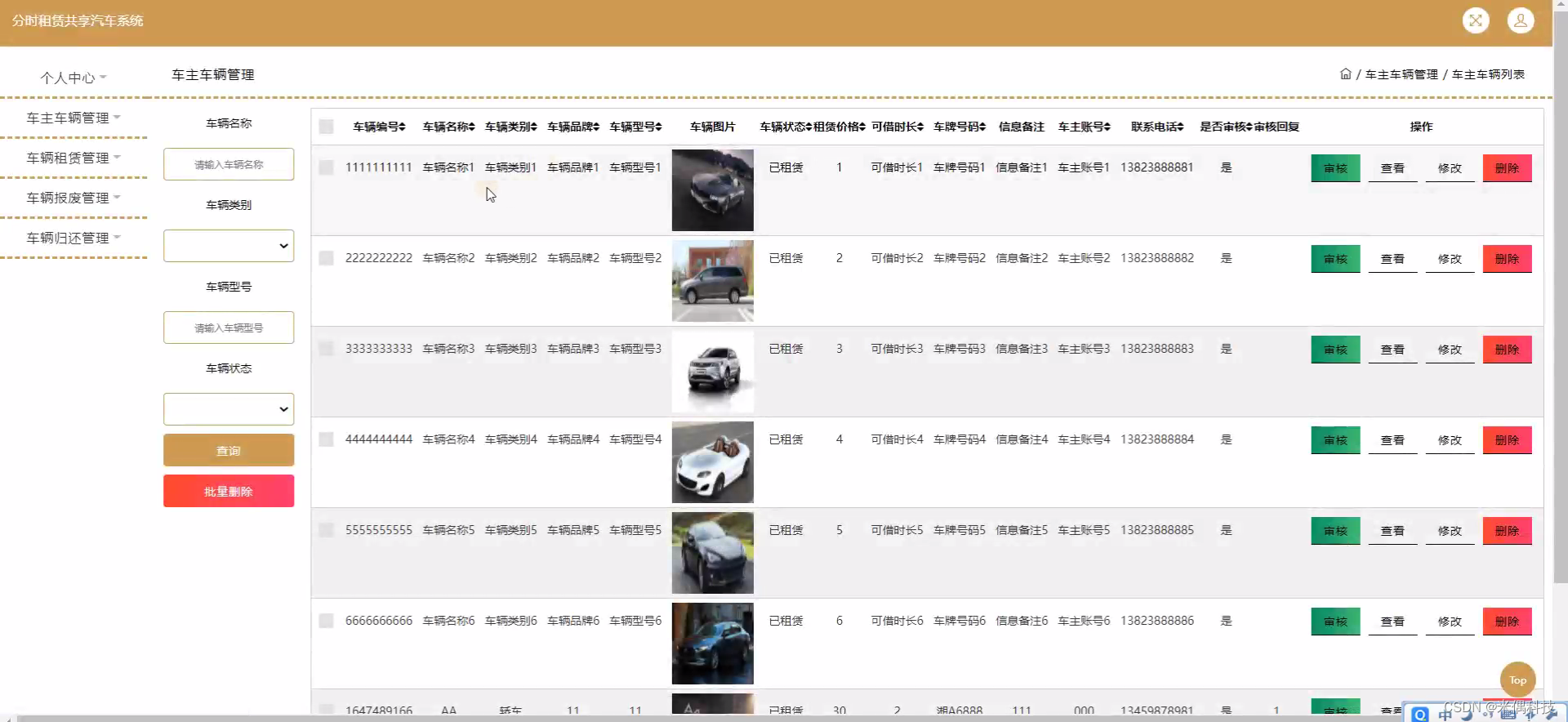Click 修改 for row 3333333333
1568x722 pixels.
(1450, 350)
